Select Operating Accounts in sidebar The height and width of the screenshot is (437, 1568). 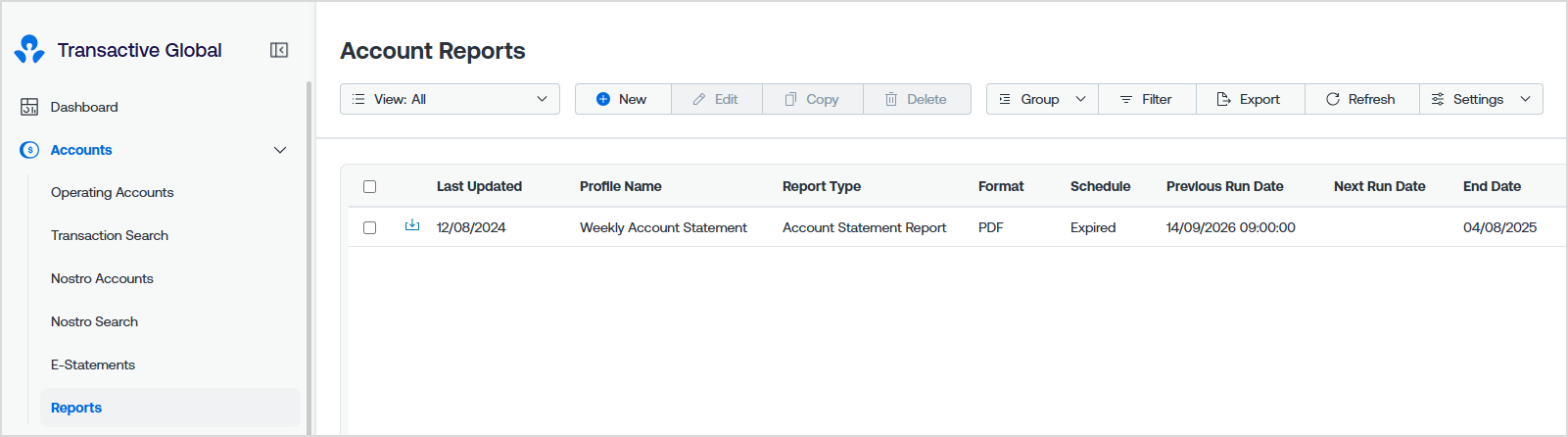point(113,192)
